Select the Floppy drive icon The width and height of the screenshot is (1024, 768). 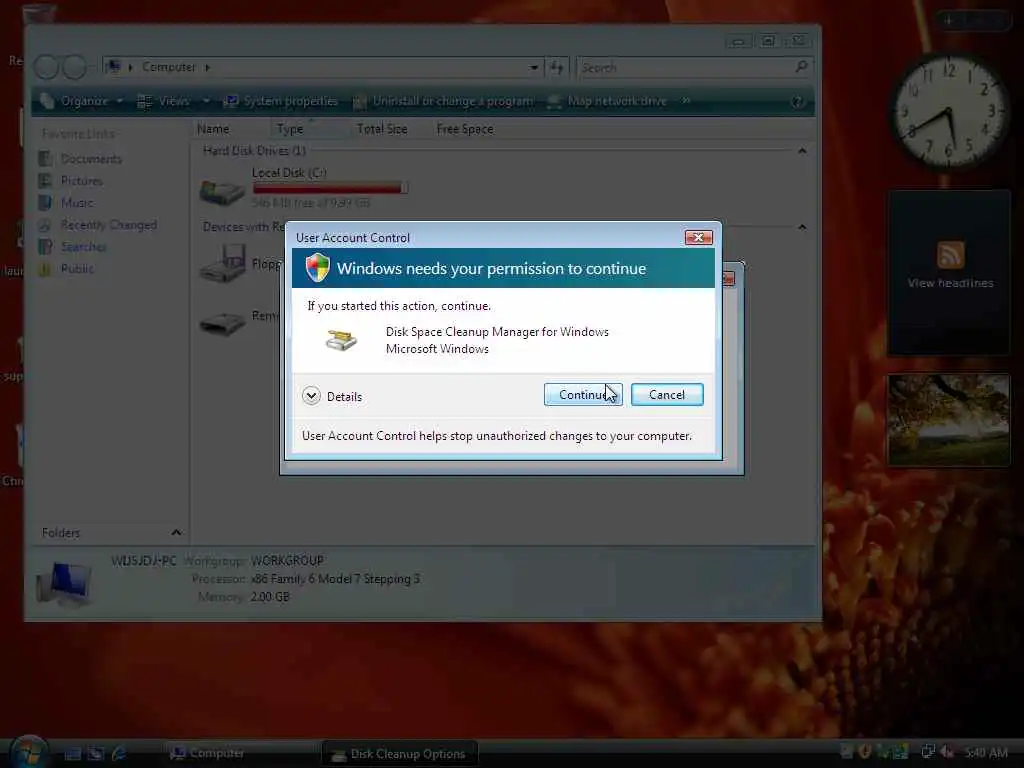[x=222, y=263]
